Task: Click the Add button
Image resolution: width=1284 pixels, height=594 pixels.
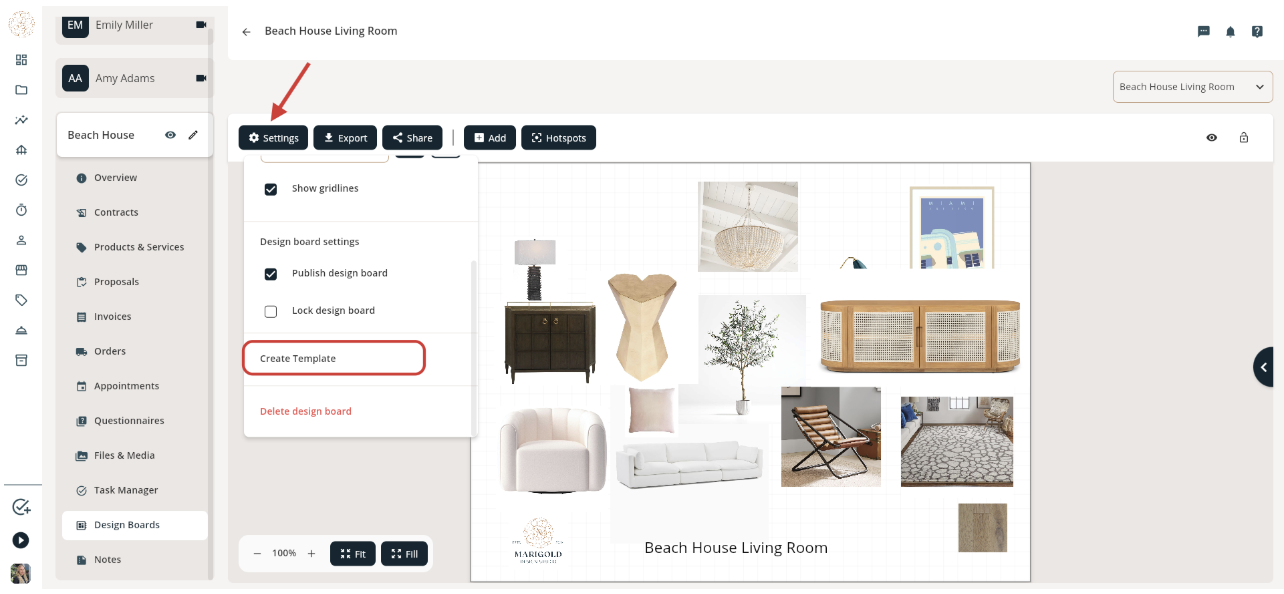Action: [x=490, y=138]
